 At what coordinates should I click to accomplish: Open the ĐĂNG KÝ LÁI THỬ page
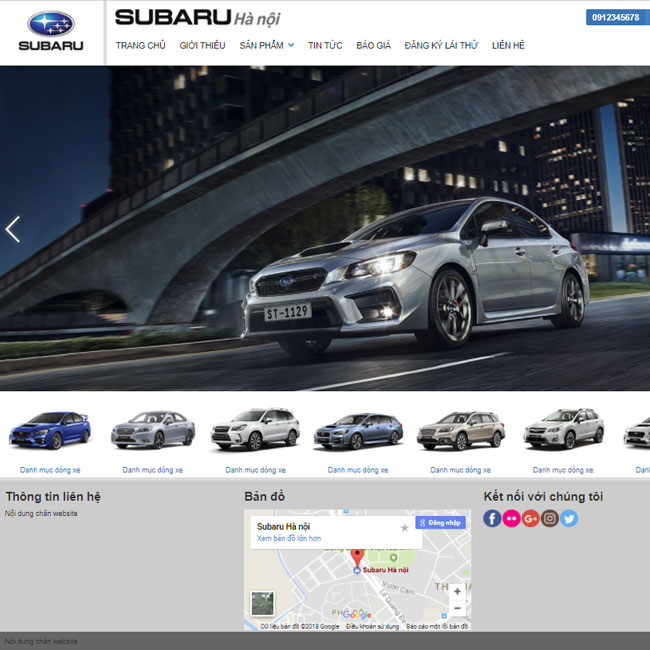click(441, 45)
